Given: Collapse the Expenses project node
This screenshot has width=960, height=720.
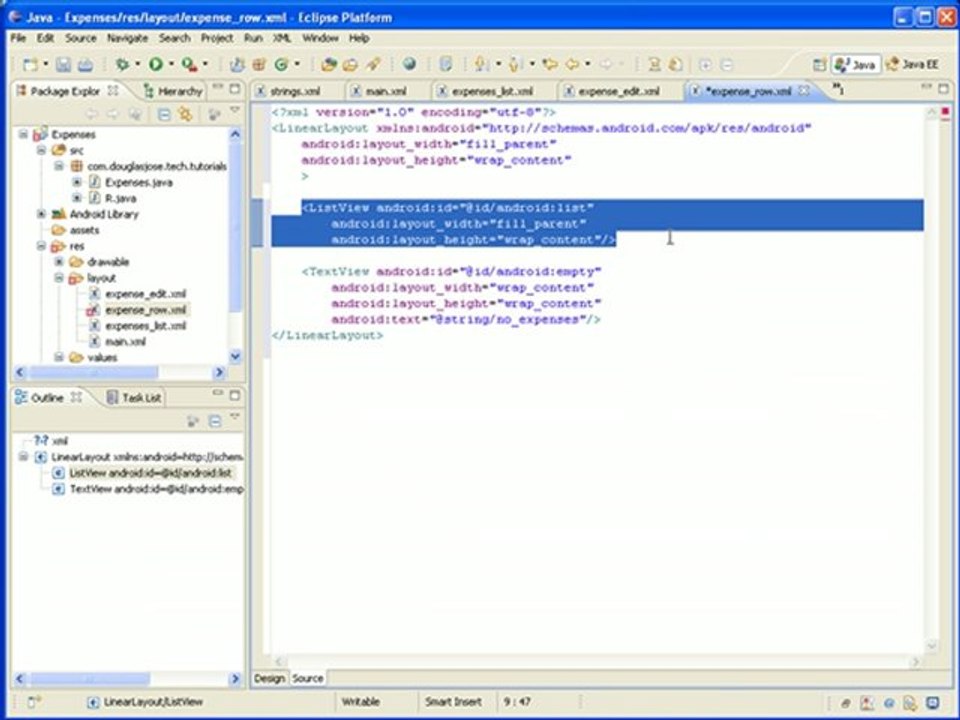Looking at the screenshot, I should (x=23, y=134).
